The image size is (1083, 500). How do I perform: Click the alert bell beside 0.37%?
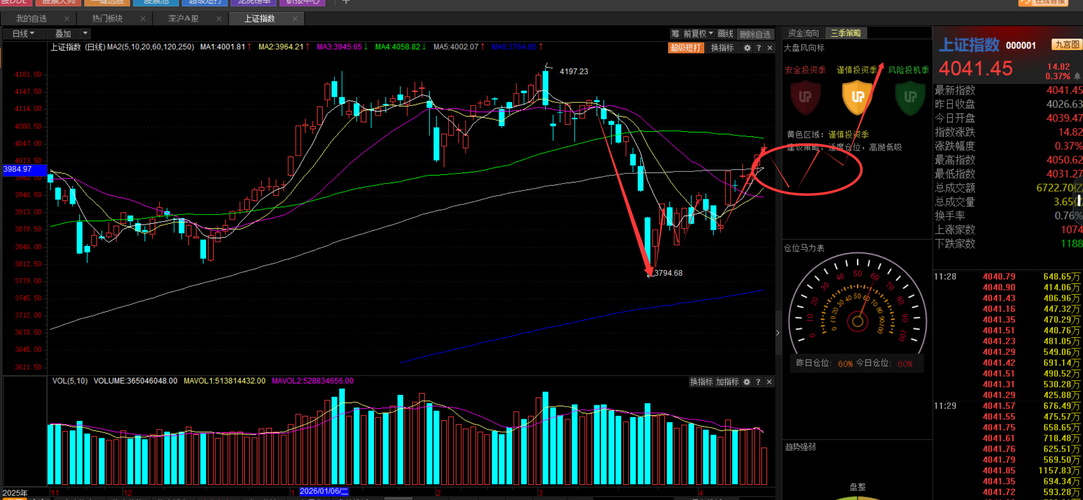click(x=1078, y=76)
